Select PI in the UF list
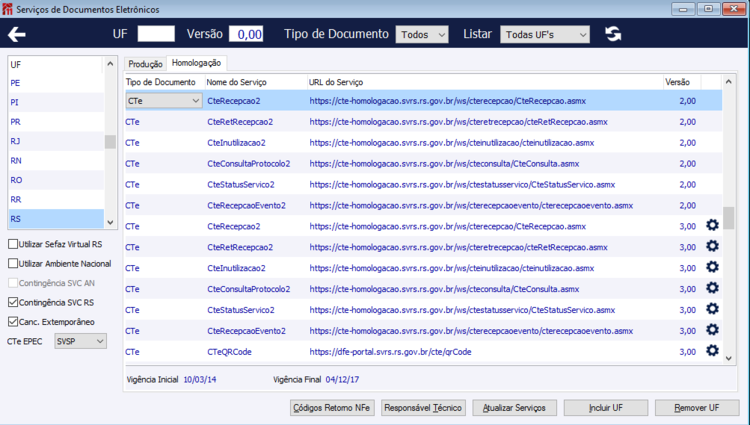Viewport: 750px width, 425px height. (x=56, y=102)
